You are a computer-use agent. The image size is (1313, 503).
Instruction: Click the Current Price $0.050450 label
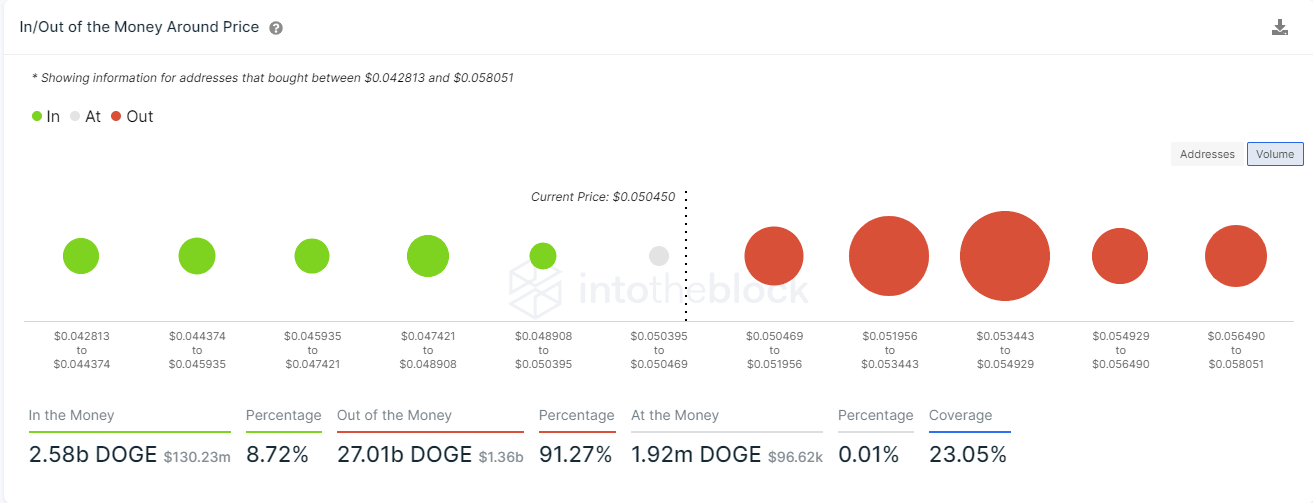click(x=606, y=197)
